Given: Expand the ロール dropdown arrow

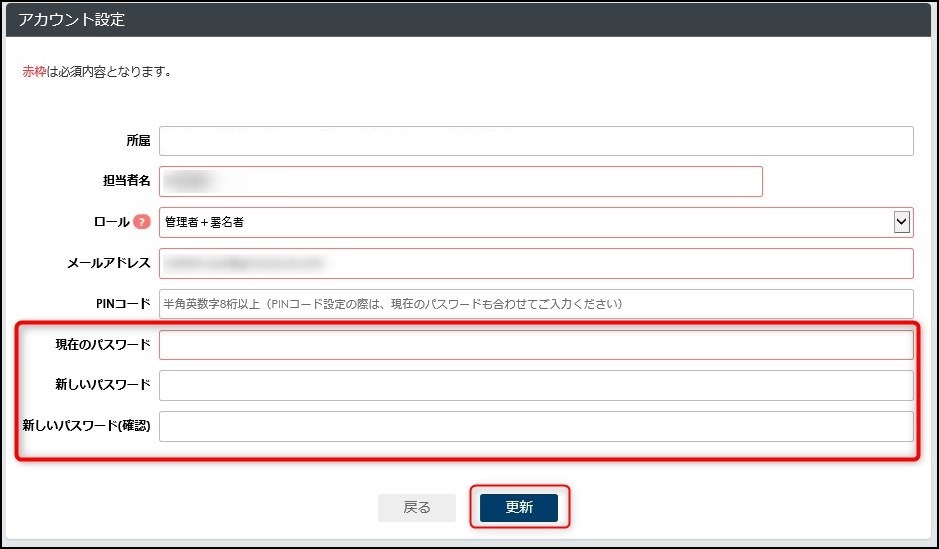Looking at the screenshot, I should (x=901, y=222).
